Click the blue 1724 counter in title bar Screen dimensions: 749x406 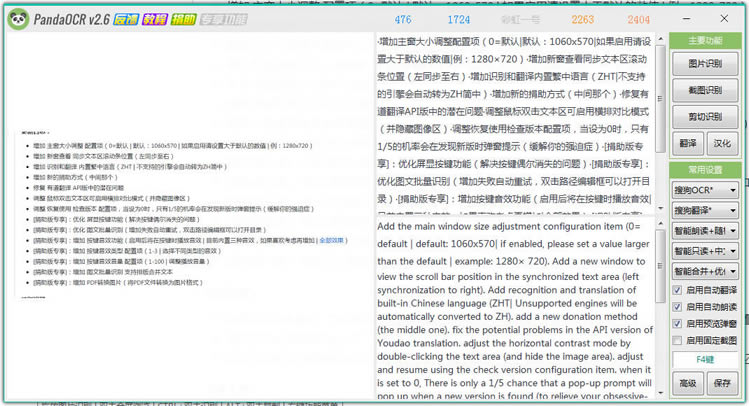tap(459, 20)
